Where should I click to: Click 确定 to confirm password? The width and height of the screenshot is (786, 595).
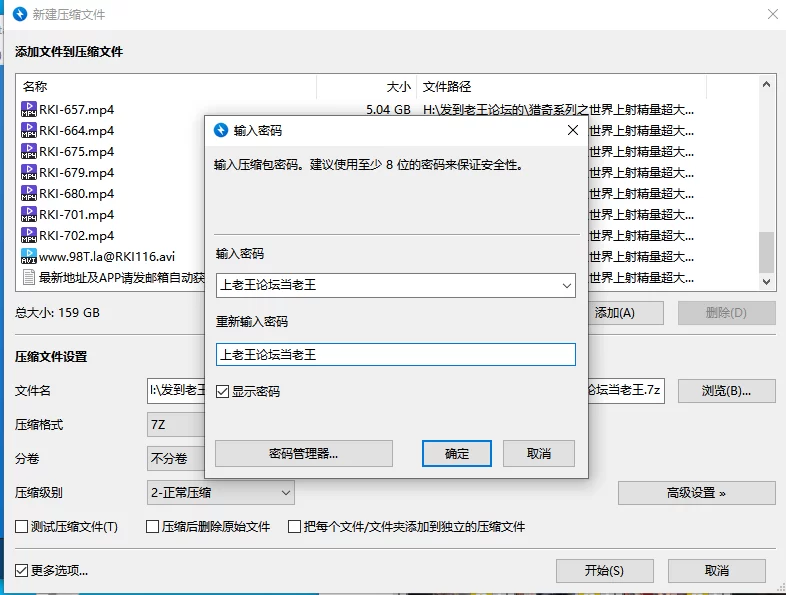(457, 454)
